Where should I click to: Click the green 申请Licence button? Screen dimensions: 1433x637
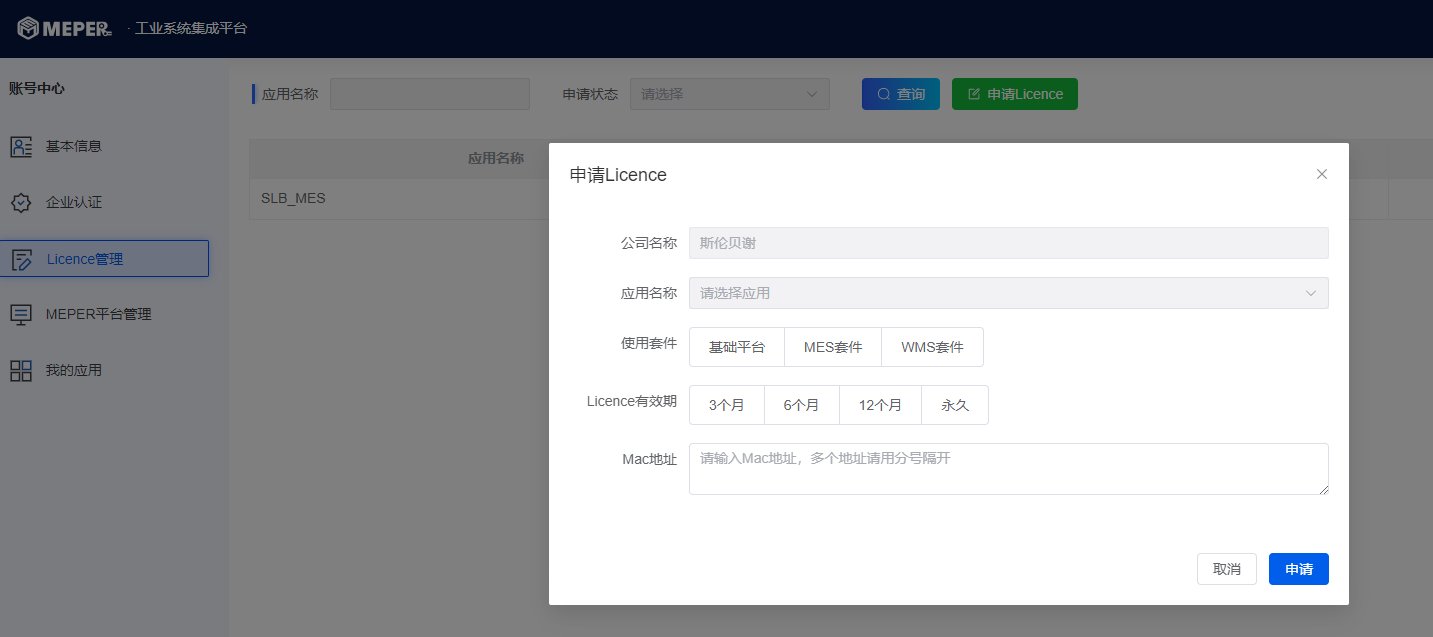click(x=1014, y=94)
